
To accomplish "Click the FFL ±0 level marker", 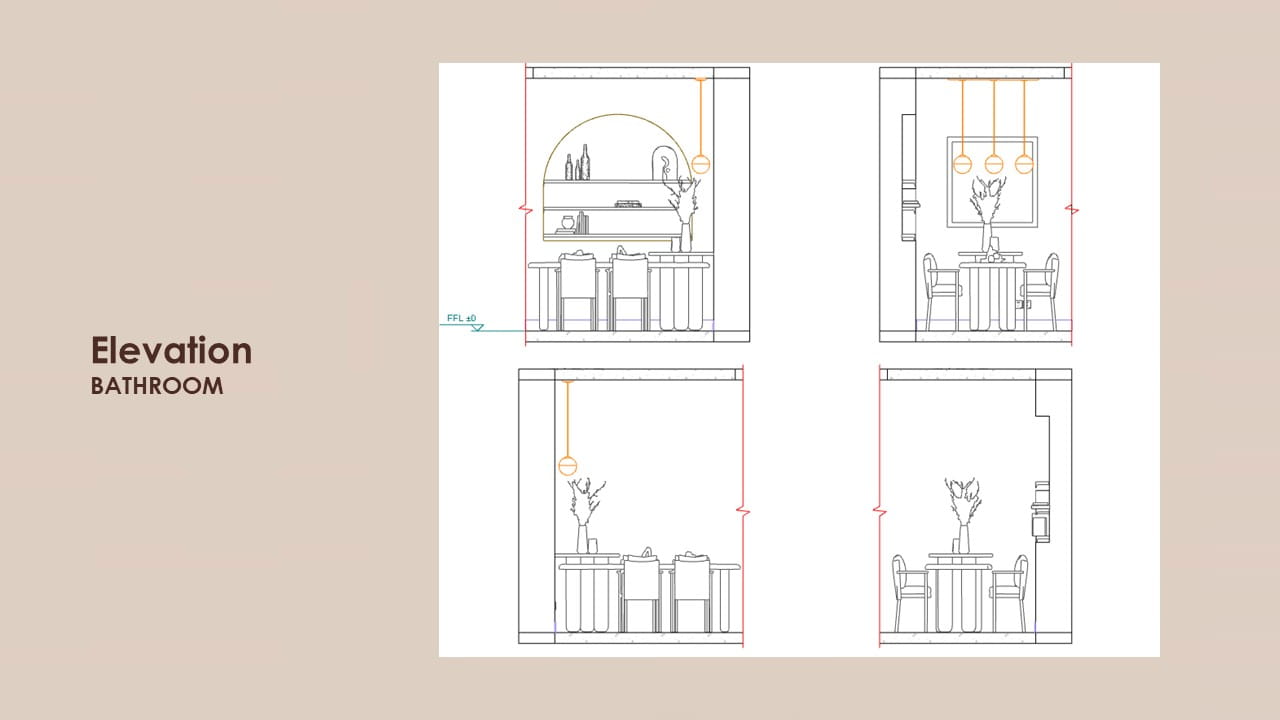I will coord(462,320).
